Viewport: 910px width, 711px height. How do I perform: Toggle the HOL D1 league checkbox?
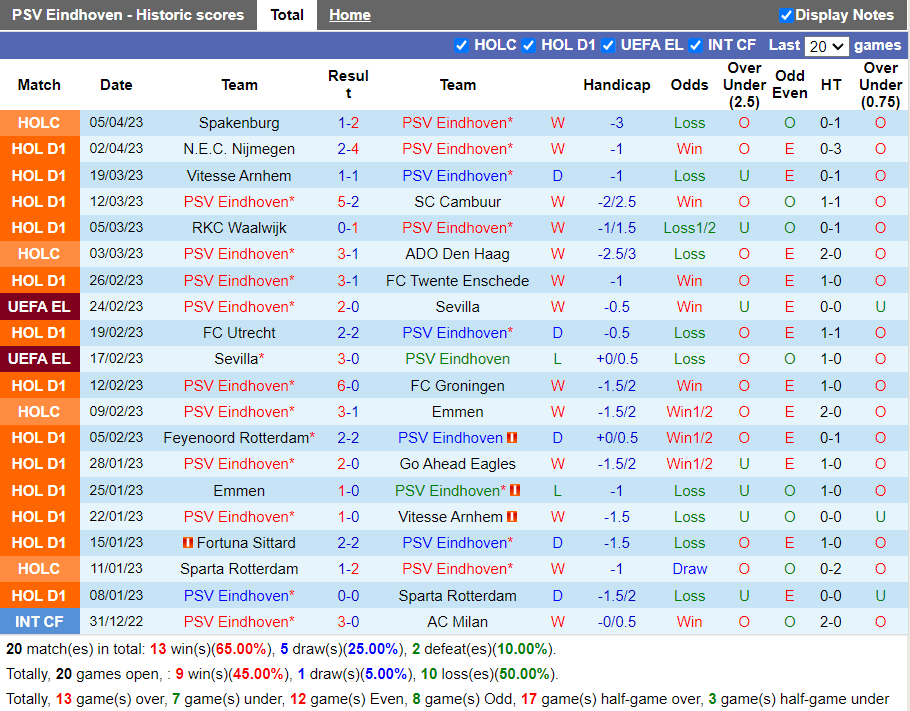point(528,45)
